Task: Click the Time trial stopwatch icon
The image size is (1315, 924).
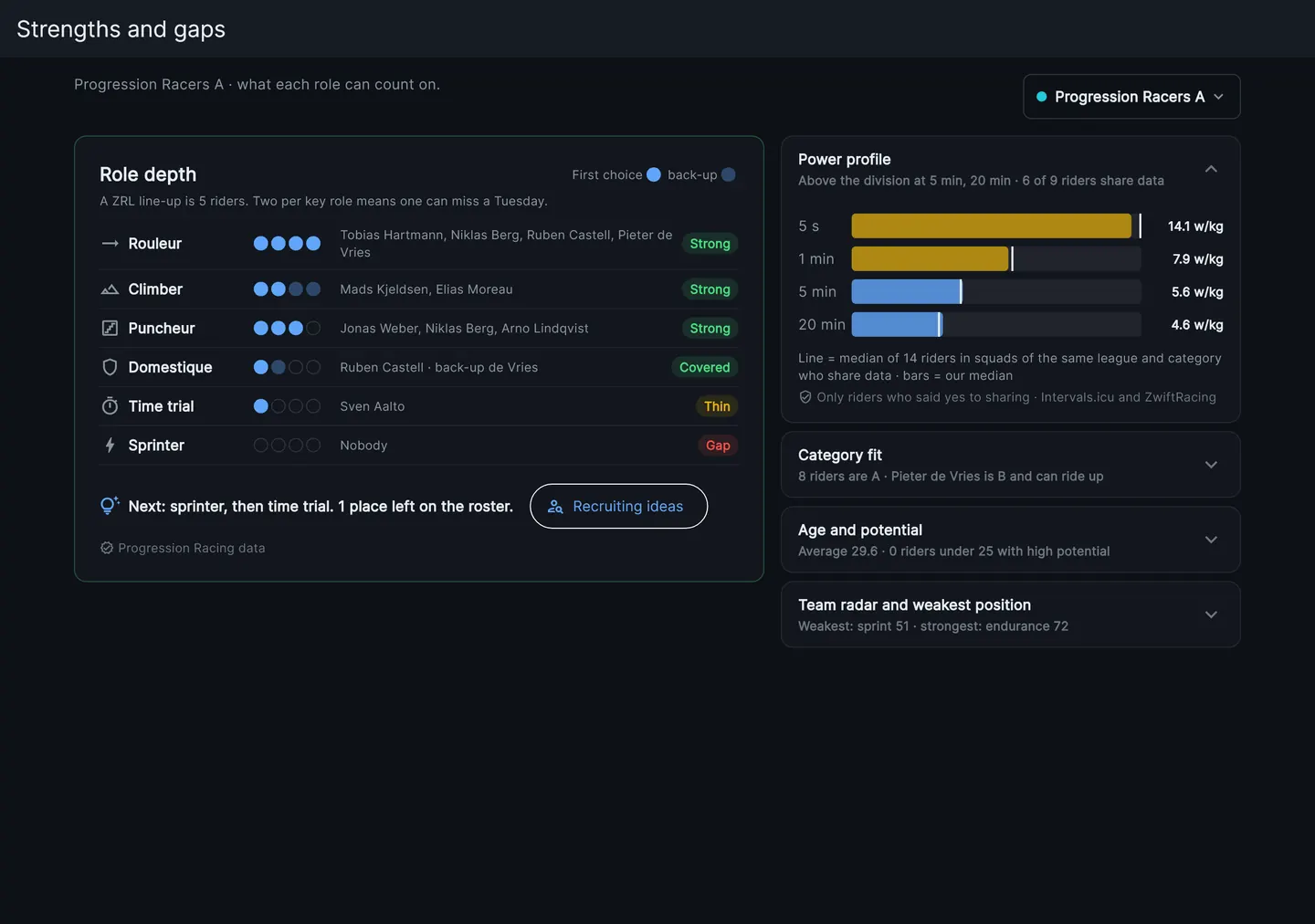Action: 110,406
